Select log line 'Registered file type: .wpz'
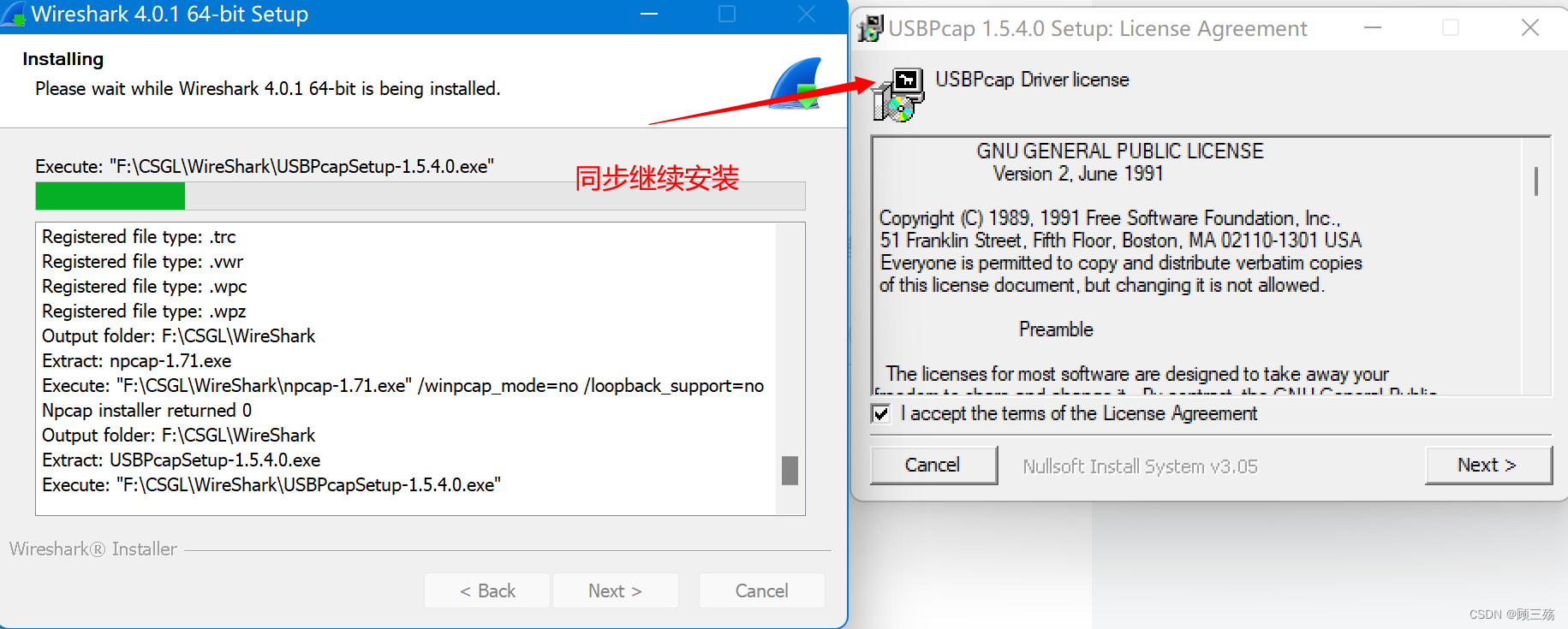 [144, 312]
